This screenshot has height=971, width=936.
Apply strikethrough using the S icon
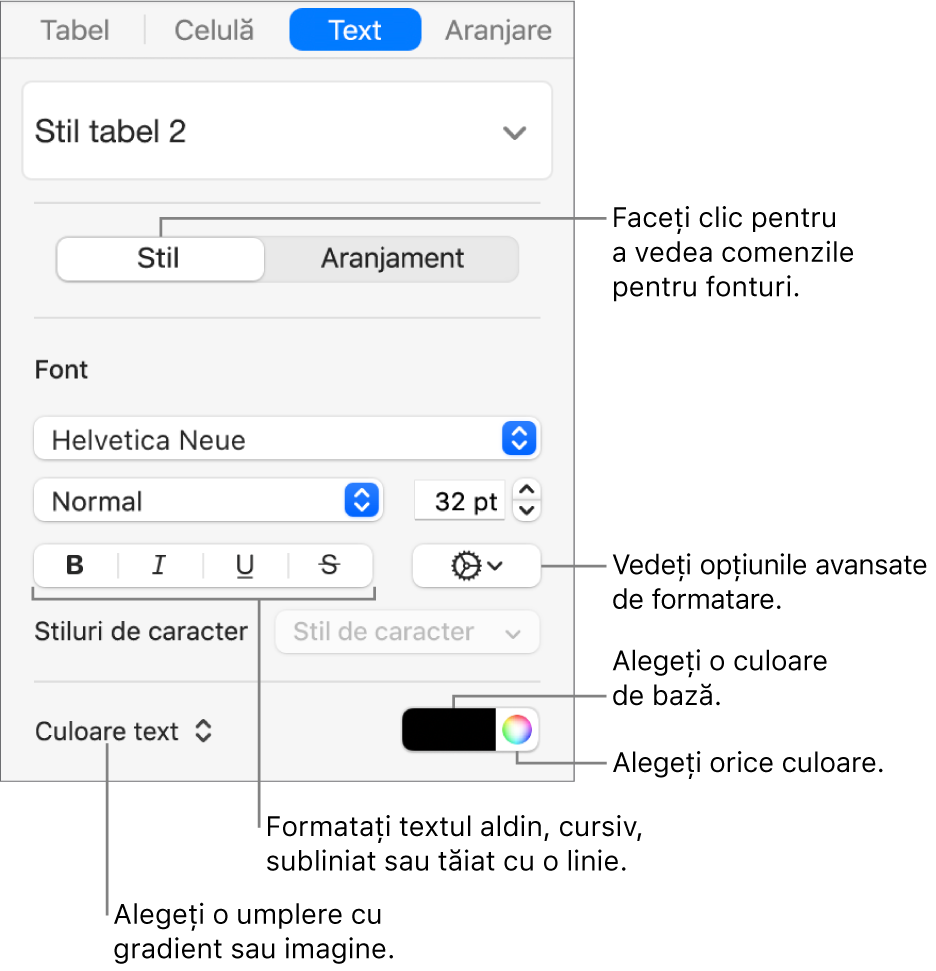(329, 566)
